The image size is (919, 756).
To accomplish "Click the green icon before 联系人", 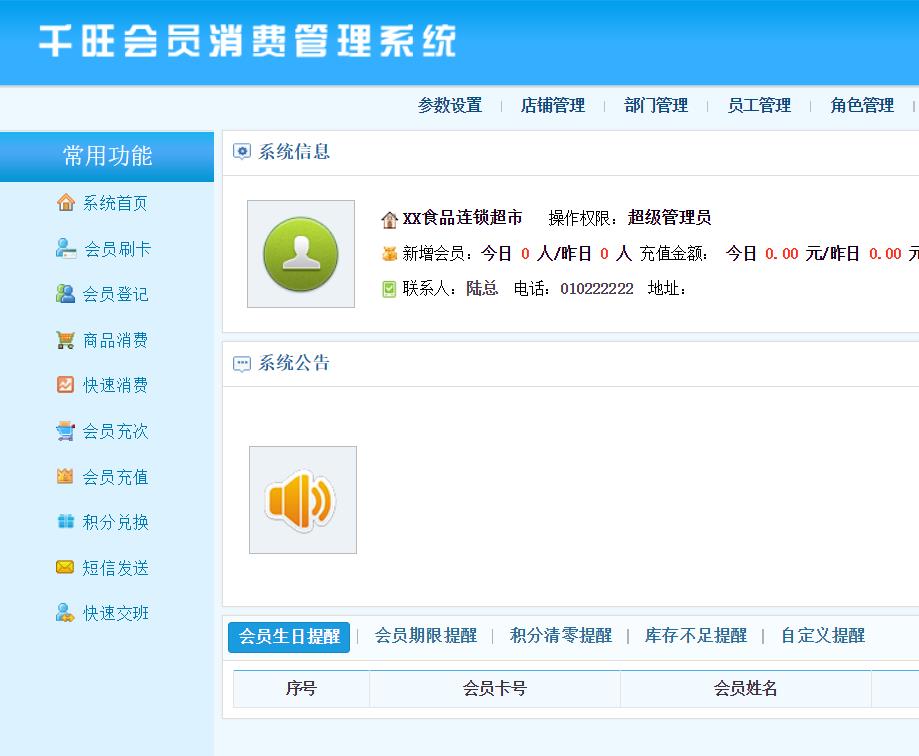I will click(x=389, y=289).
